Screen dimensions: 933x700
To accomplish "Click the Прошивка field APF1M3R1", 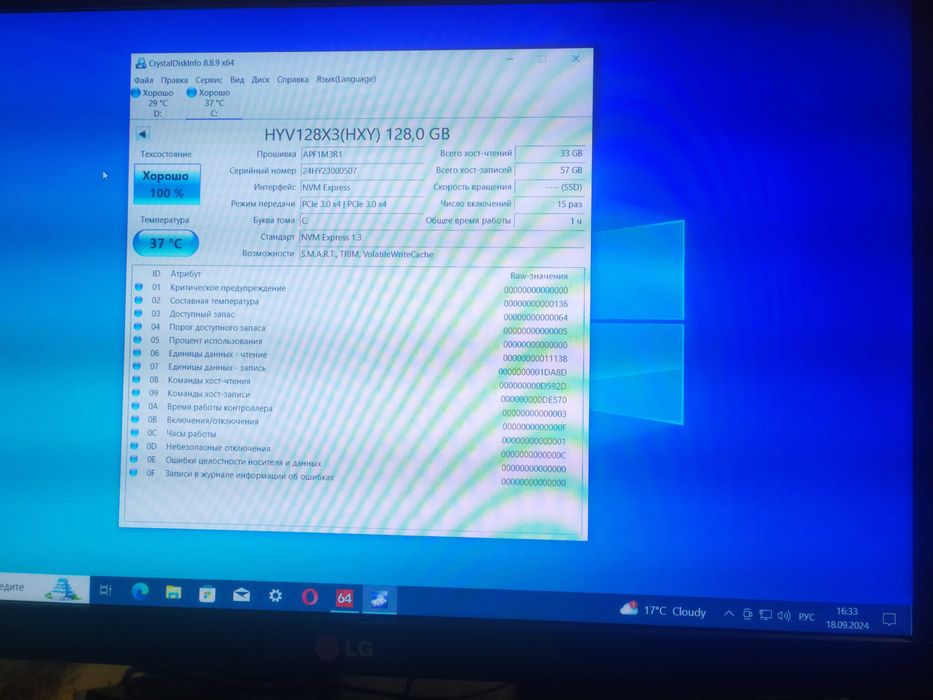I will 361,154.
